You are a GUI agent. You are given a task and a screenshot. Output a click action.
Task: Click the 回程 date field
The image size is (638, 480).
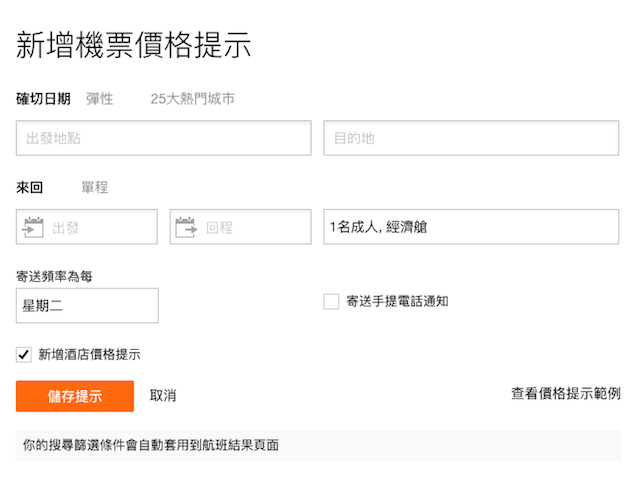tap(240, 227)
